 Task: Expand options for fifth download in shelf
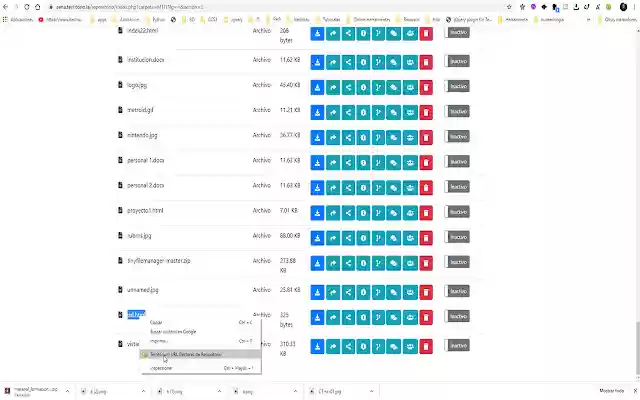(371, 391)
